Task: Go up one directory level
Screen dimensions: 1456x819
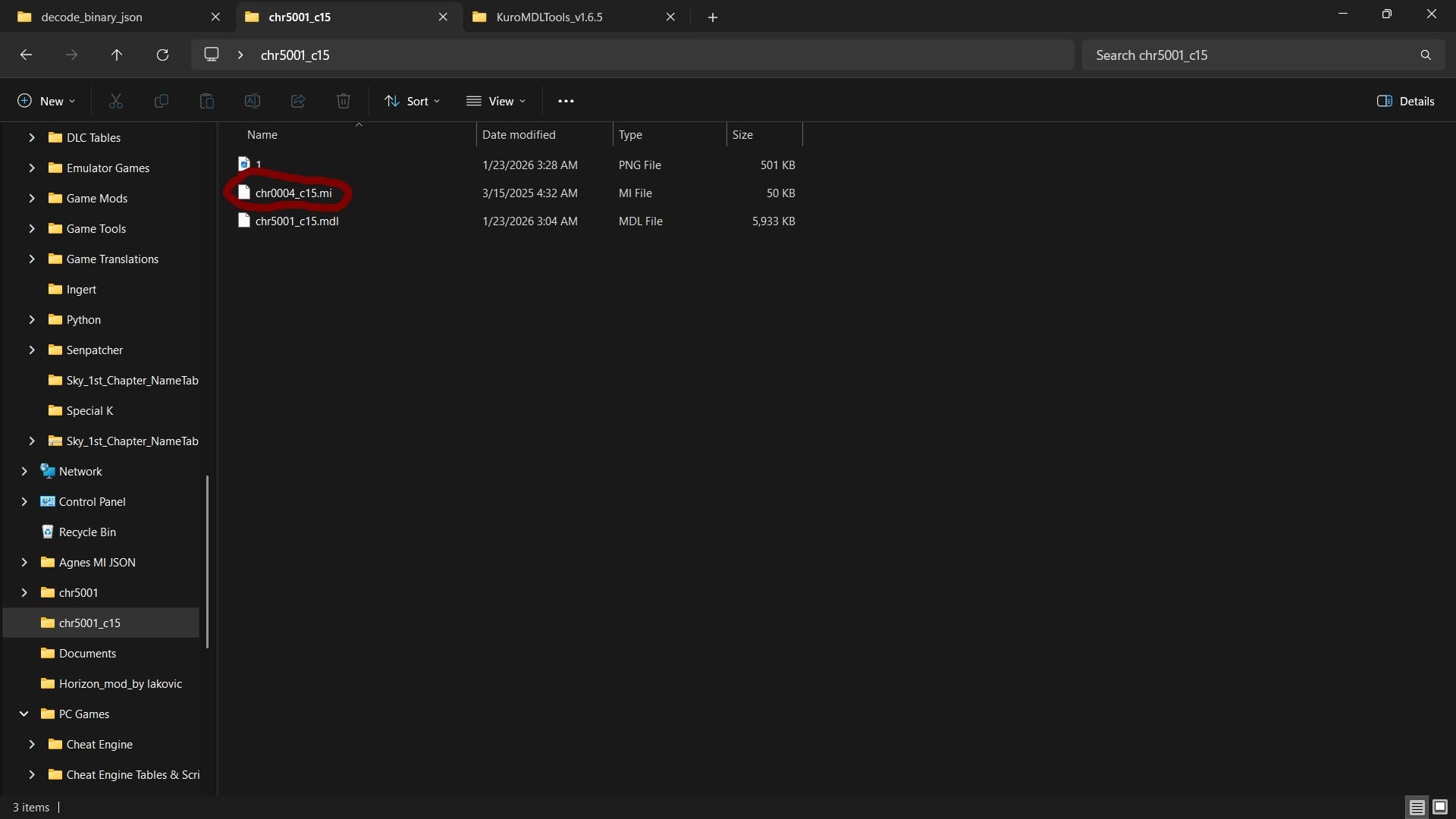Action: (x=117, y=55)
